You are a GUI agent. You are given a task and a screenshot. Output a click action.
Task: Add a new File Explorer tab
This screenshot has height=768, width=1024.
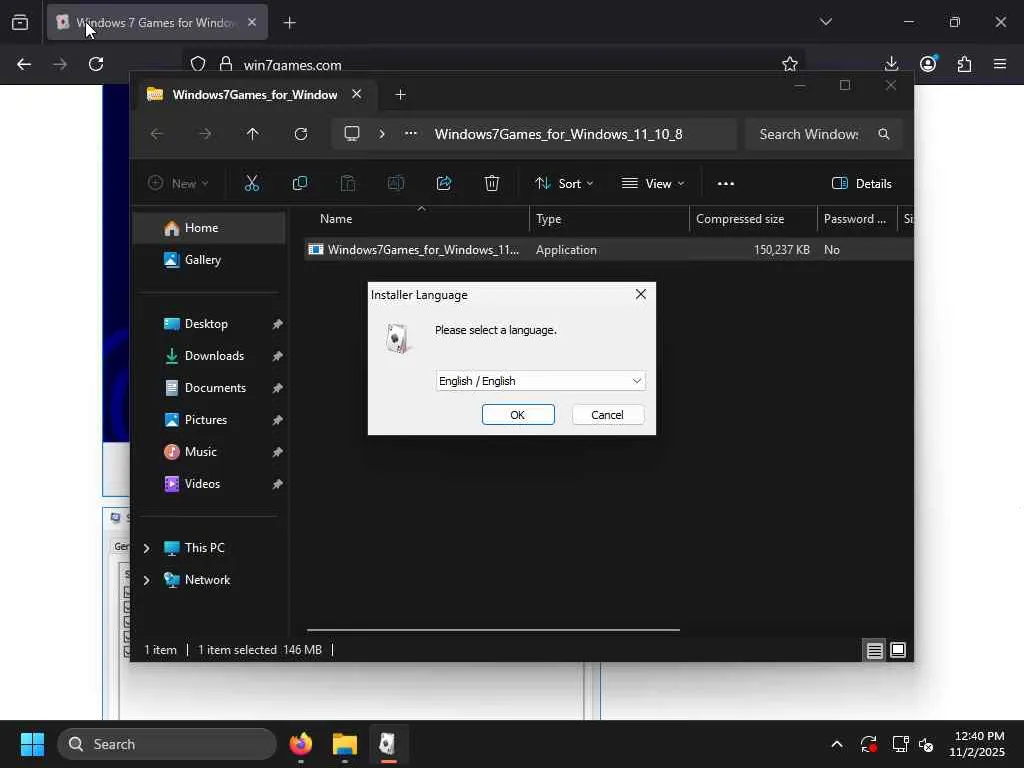(400, 95)
